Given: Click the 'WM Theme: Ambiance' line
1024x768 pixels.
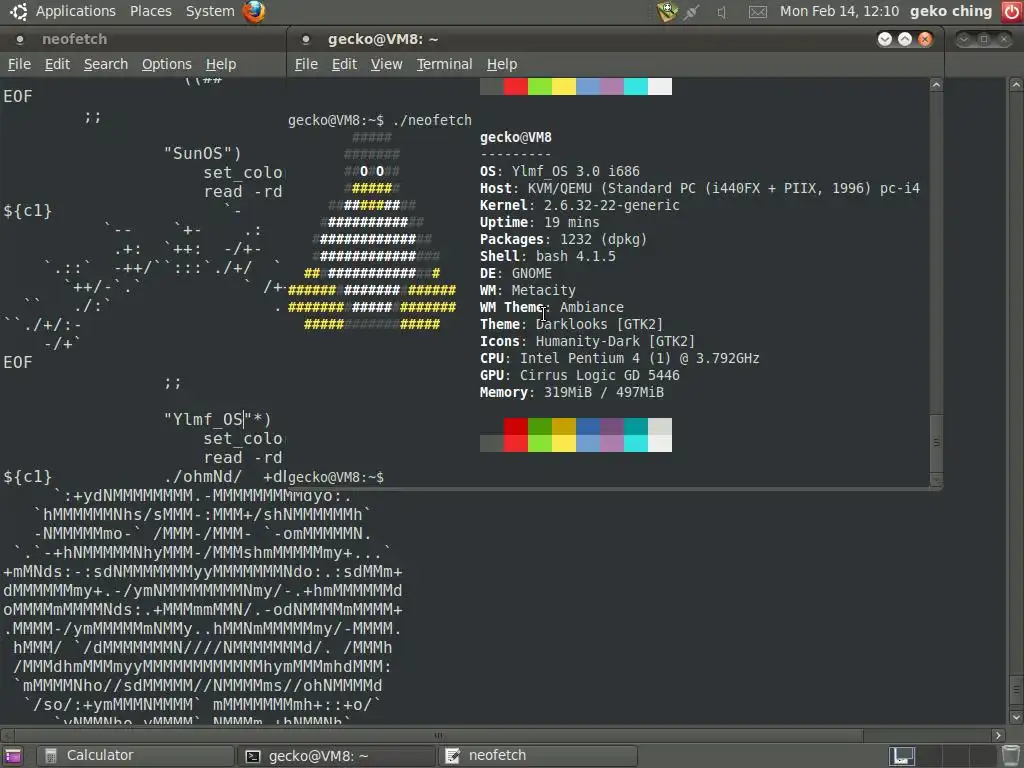Looking at the screenshot, I should coord(552,307).
